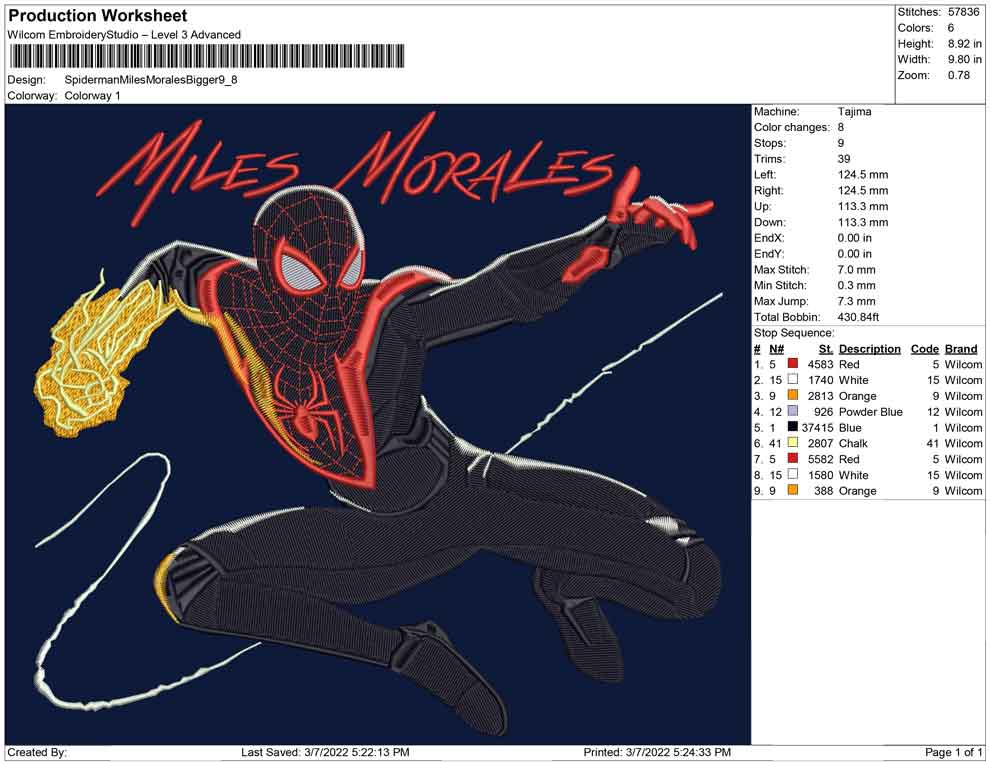Select the Zoom value "0.78"
Screen dimensions: 990x762
(x=958, y=75)
